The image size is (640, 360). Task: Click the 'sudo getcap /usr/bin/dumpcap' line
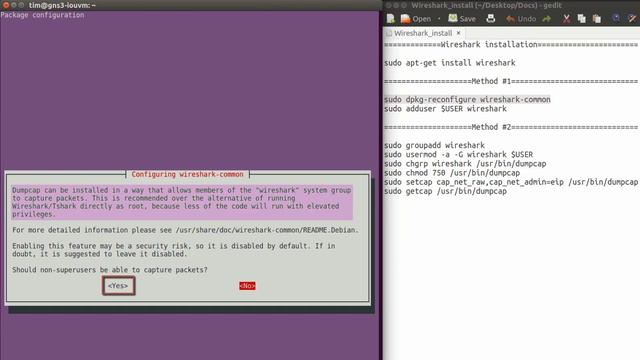[445, 191]
